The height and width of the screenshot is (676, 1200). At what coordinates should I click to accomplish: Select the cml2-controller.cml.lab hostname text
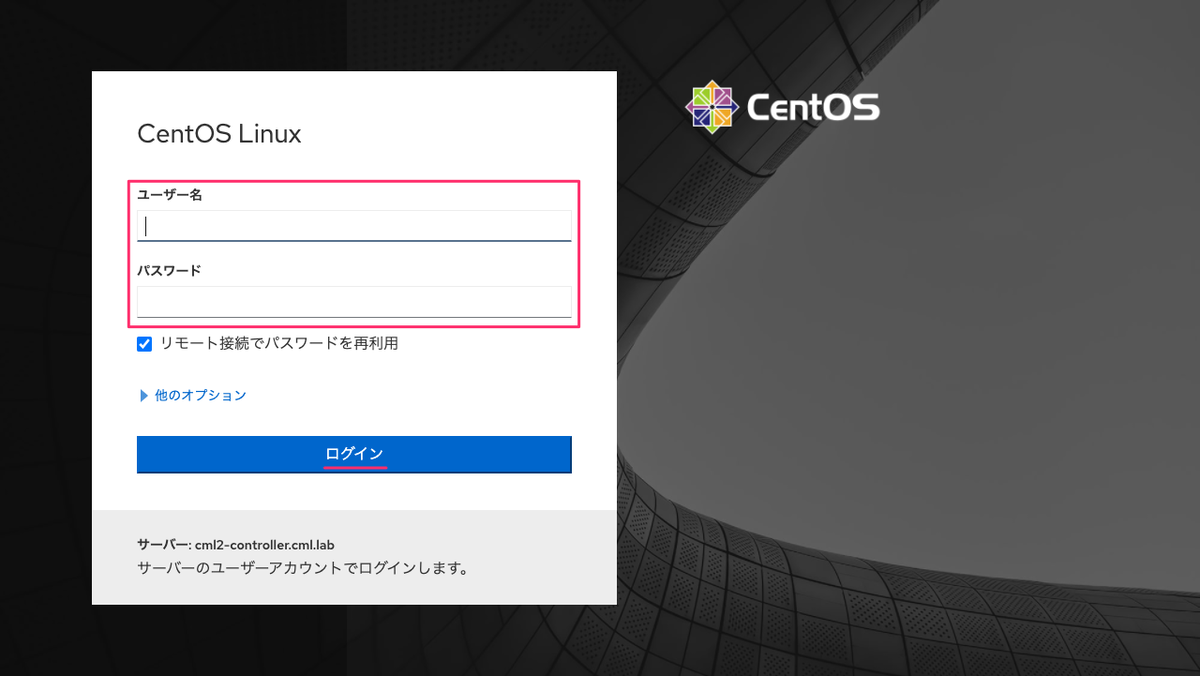point(265,545)
